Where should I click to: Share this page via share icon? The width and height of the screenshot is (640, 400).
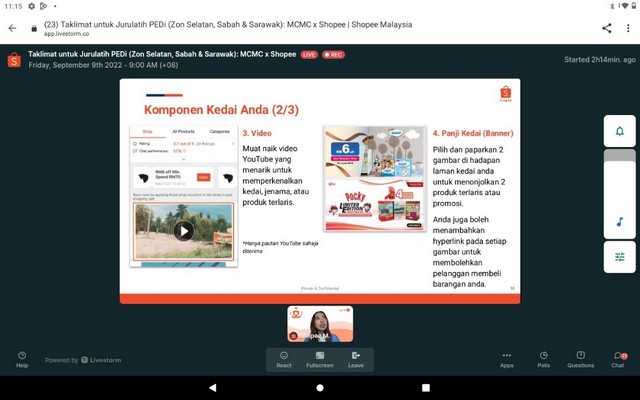pyautogui.click(x=606, y=28)
